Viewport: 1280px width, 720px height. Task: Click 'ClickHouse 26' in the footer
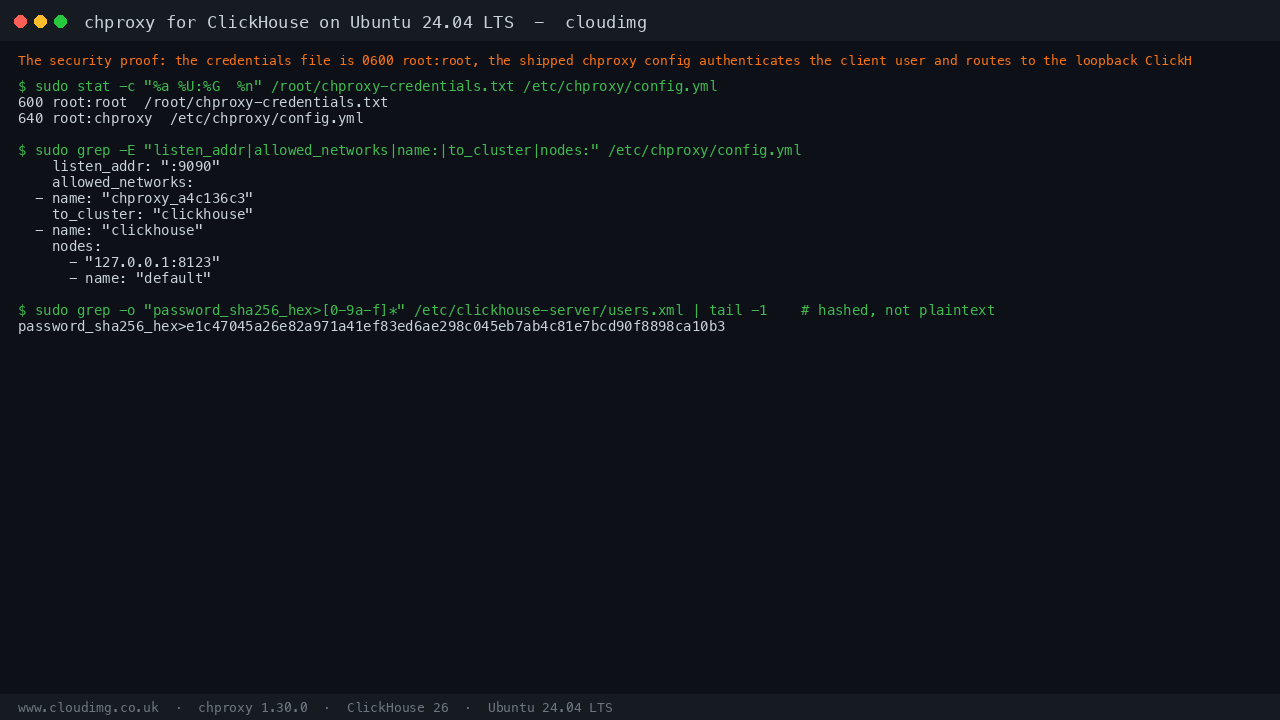pyautogui.click(x=398, y=707)
